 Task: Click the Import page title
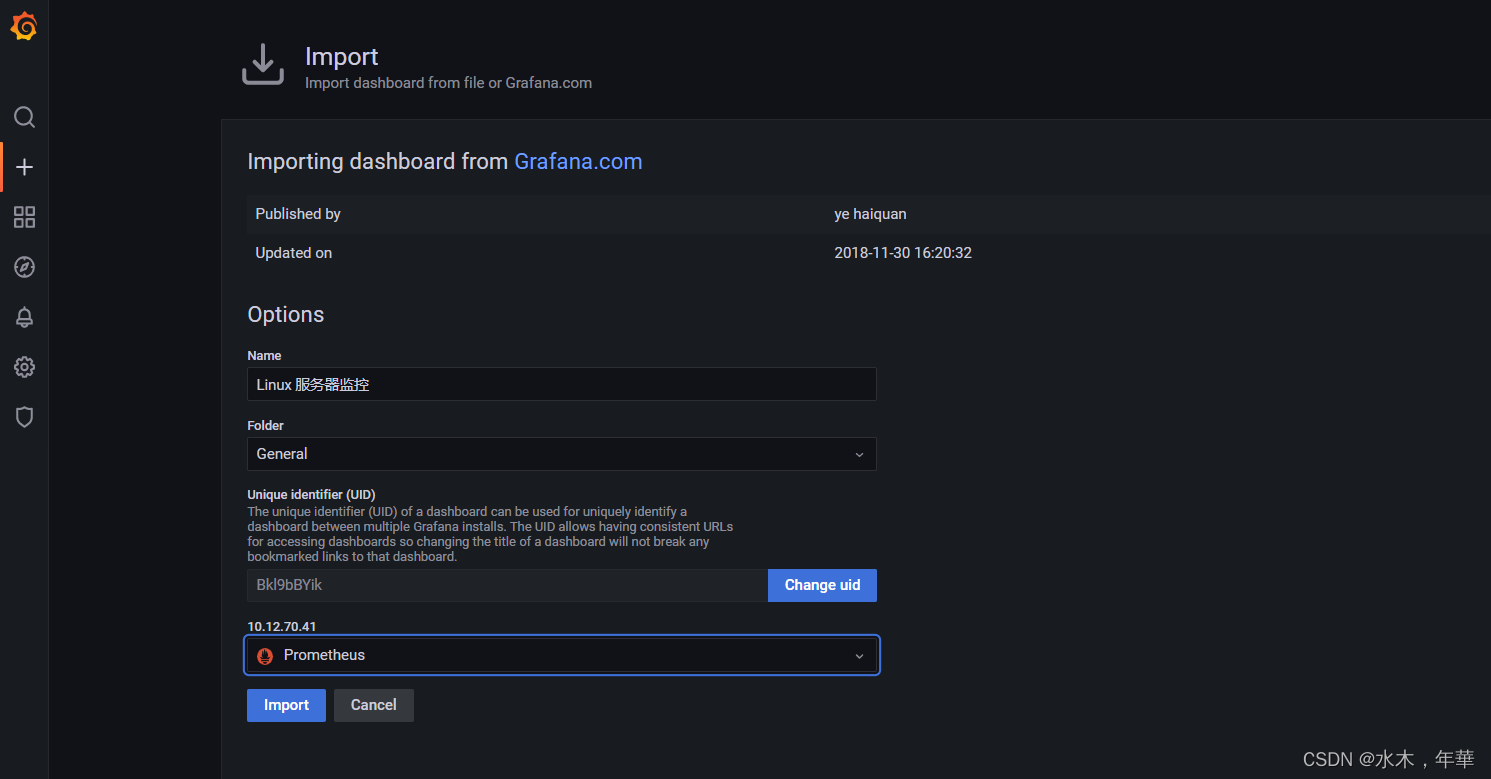click(x=342, y=57)
